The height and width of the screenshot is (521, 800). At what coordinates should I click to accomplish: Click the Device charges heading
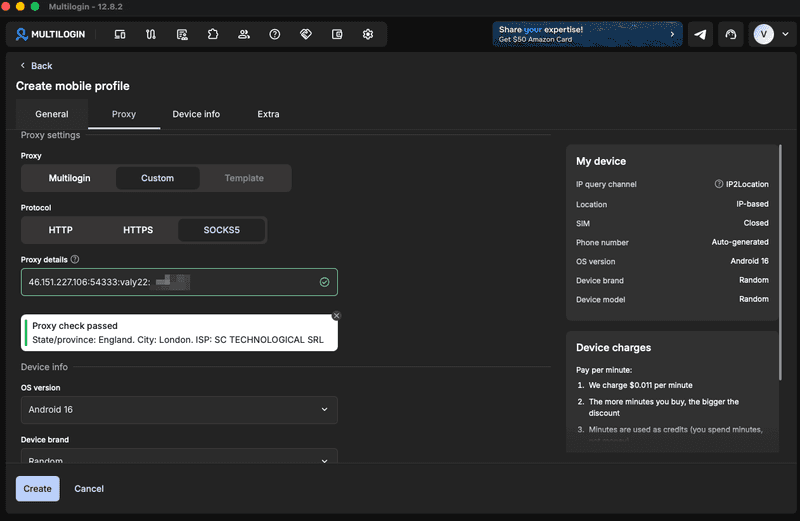tap(613, 348)
